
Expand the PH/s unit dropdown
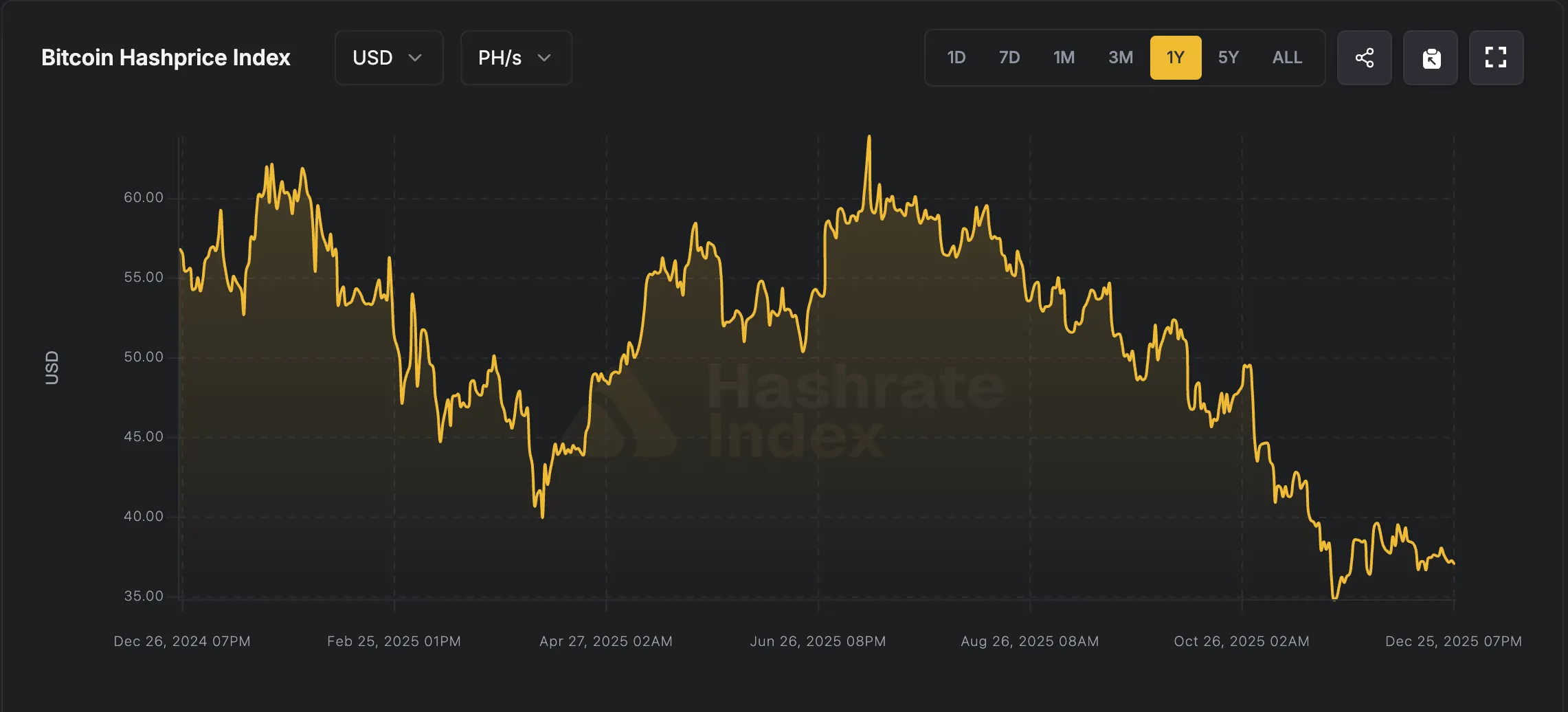(x=515, y=58)
